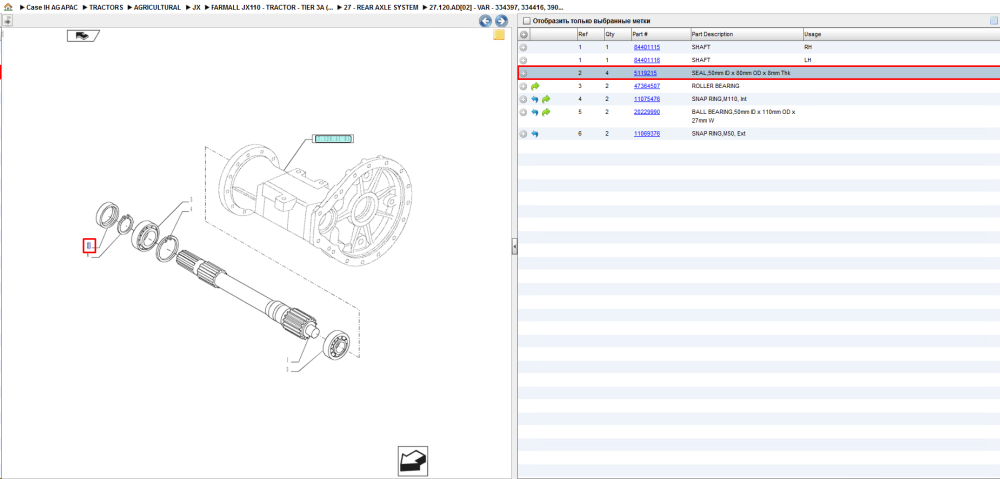Image resolution: width=1000 pixels, height=479 pixels.
Task: Open '27.120.AD[02] - VAR' breadcrumb
Action: click(x=496, y=7)
